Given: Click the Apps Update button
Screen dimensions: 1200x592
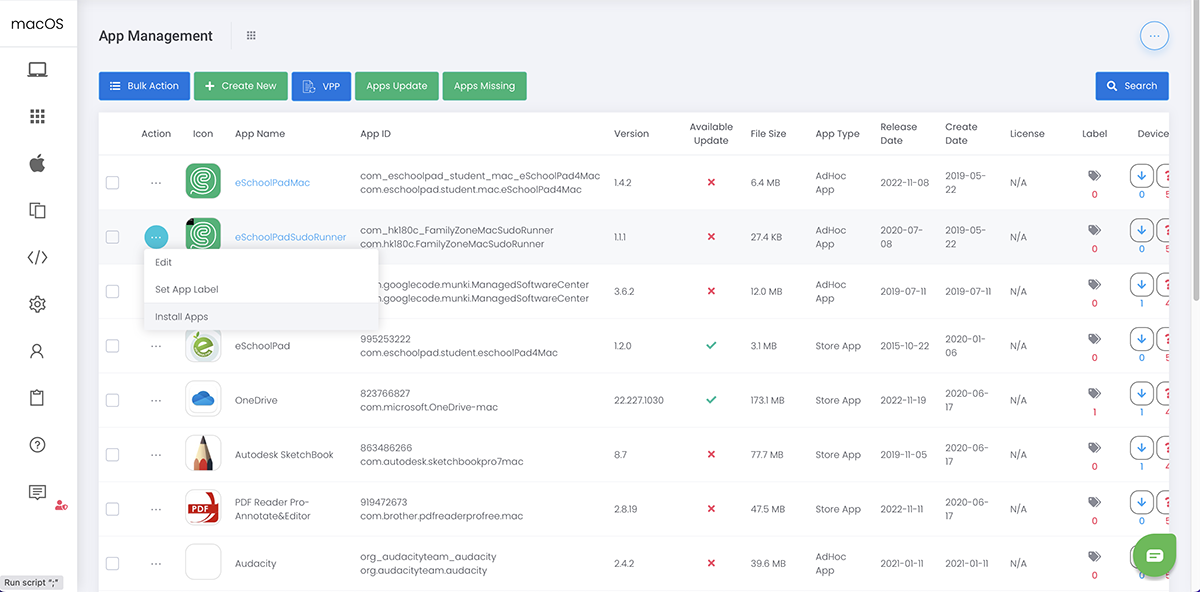Looking at the screenshot, I should pyautogui.click(x=396, y=86).
